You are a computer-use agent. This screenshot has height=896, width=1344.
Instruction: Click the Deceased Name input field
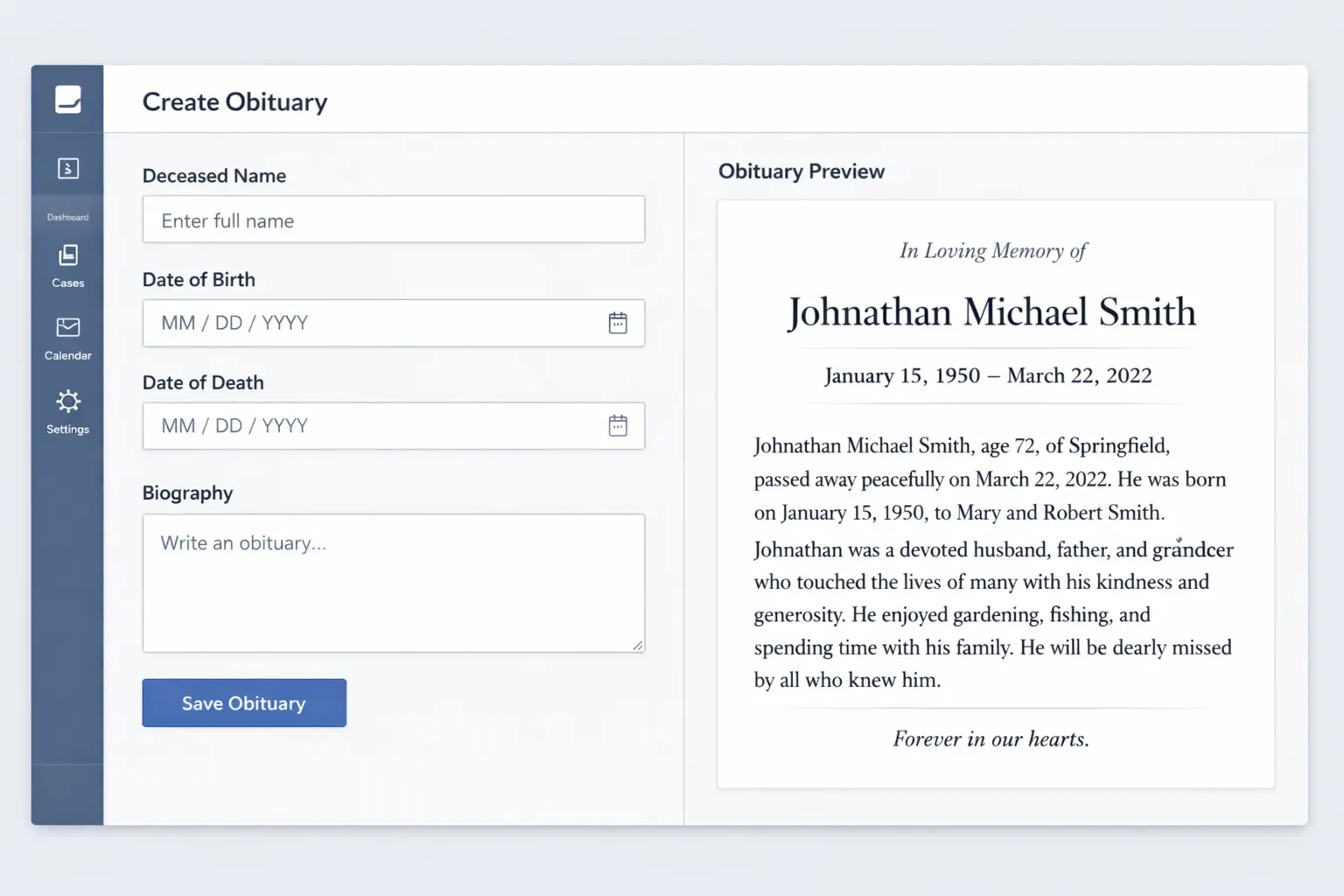point(393,220)
